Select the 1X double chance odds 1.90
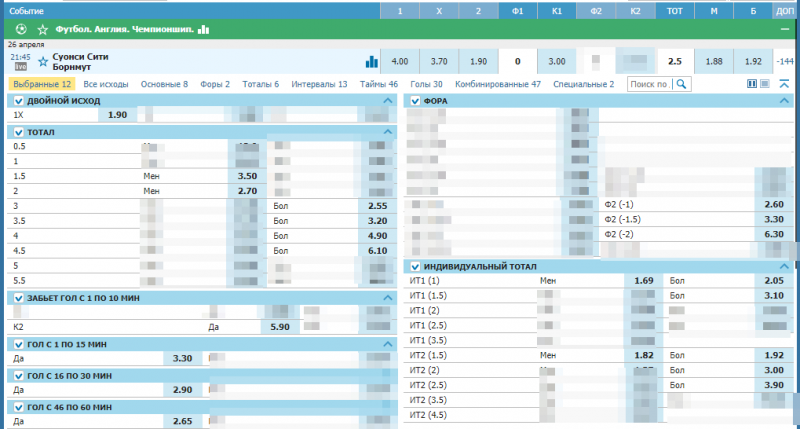The width and height of the screenshot is (800, 429). coord(117,116)
